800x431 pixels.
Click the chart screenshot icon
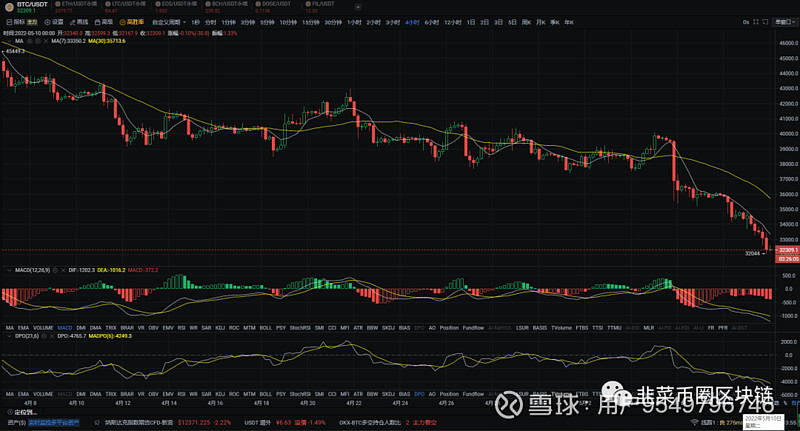[765, 22]
